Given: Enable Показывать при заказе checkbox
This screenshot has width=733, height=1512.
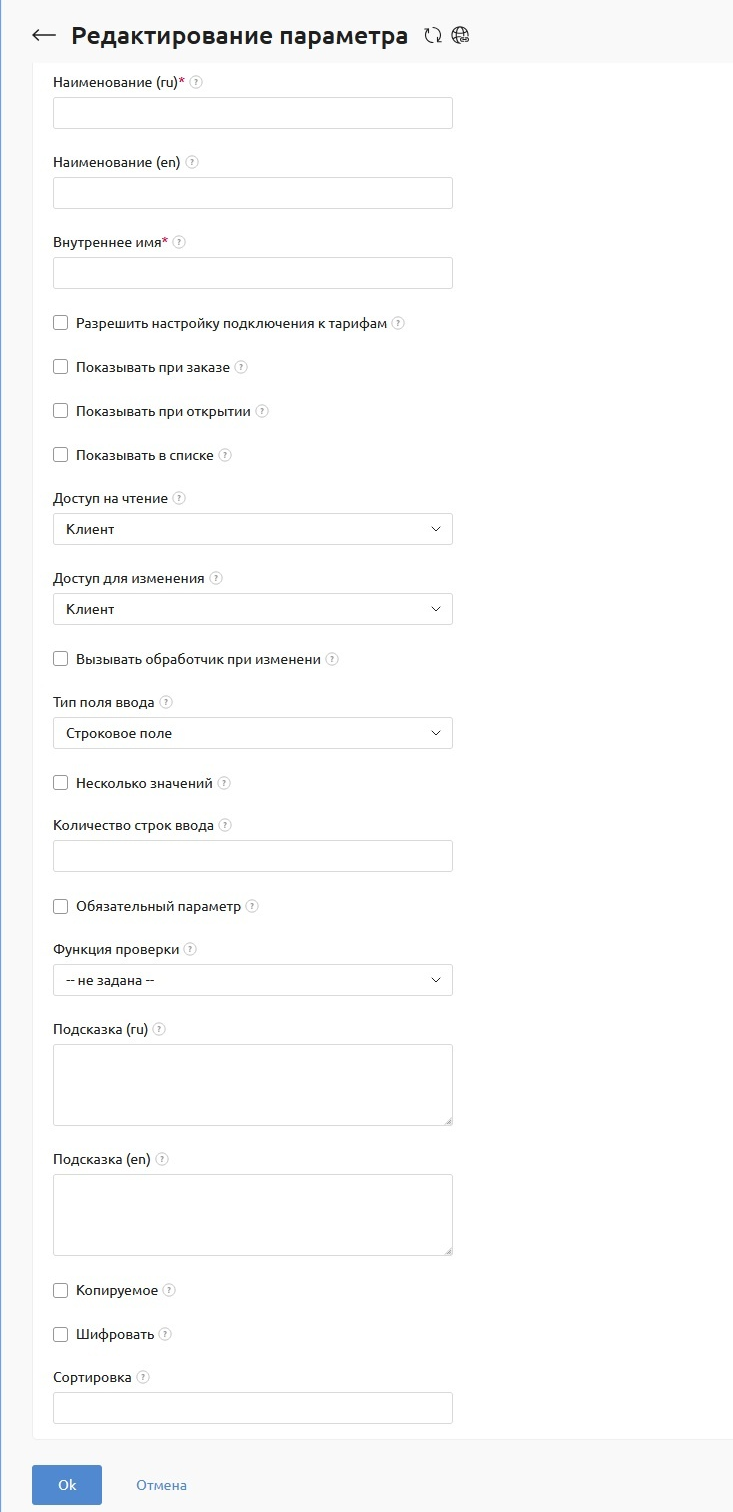Looking at the screenshot, I should (60, 366).
